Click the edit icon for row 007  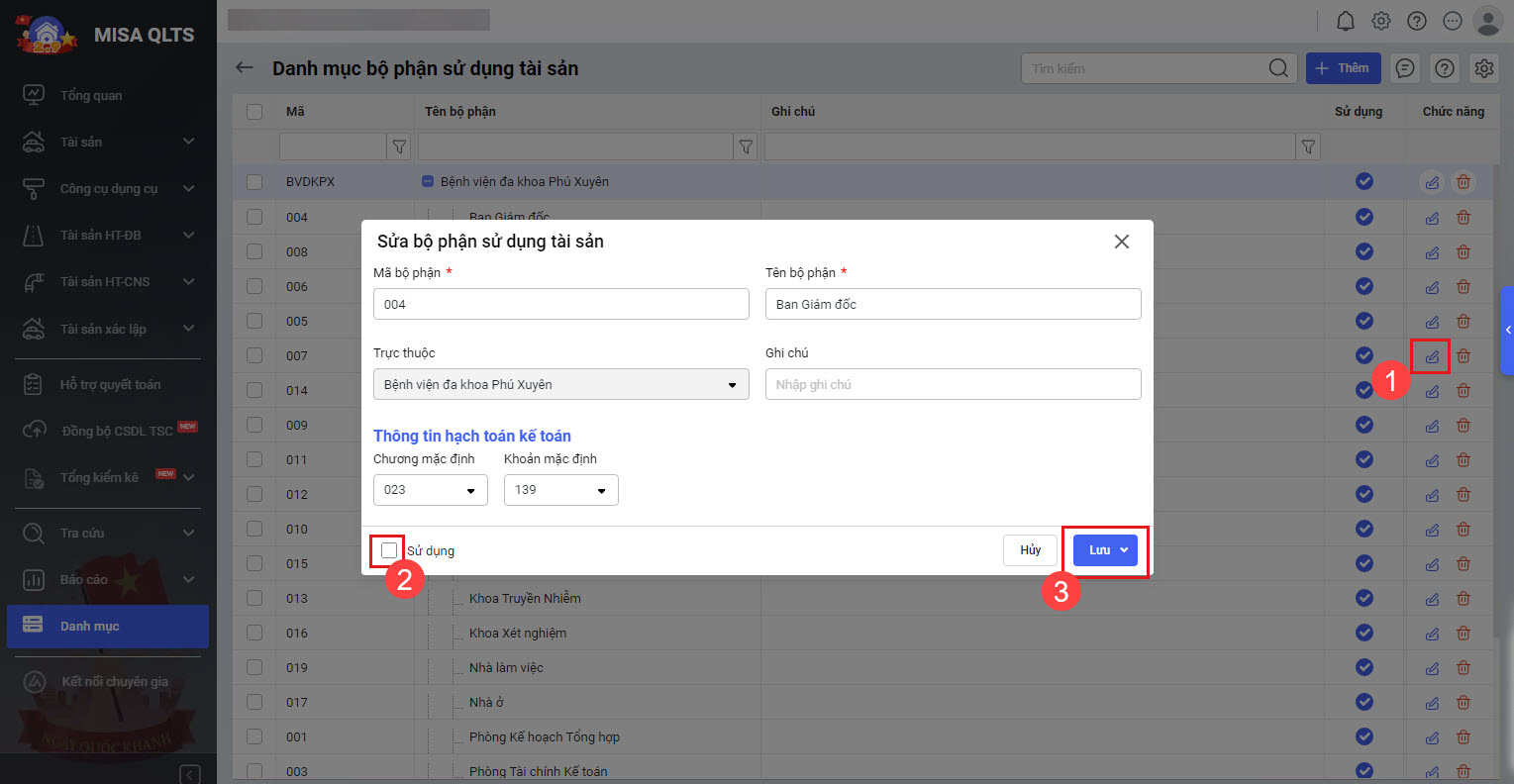(x=1432, y=356)
